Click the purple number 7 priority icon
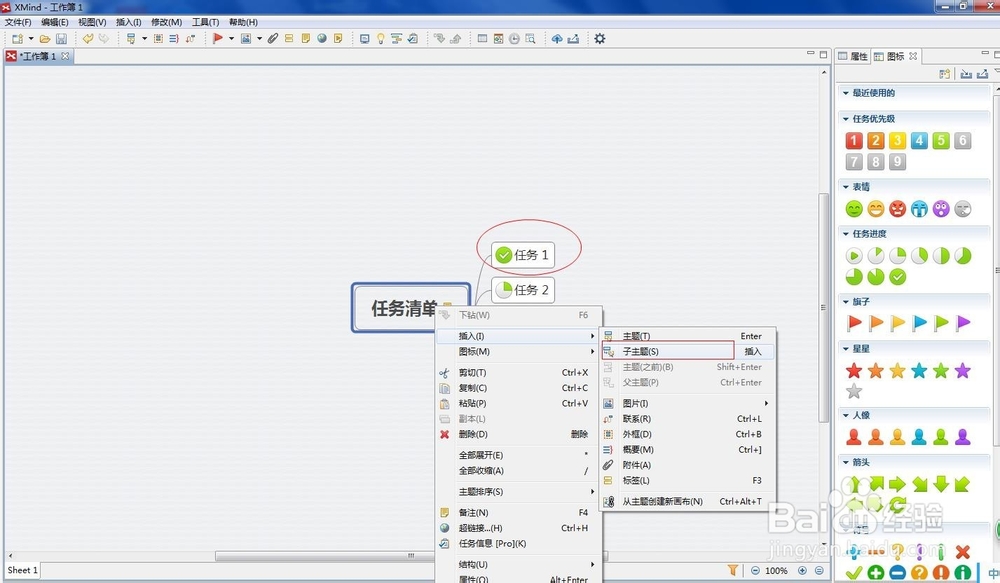This screenshot has width=1000, height=583. coord(854,162)
